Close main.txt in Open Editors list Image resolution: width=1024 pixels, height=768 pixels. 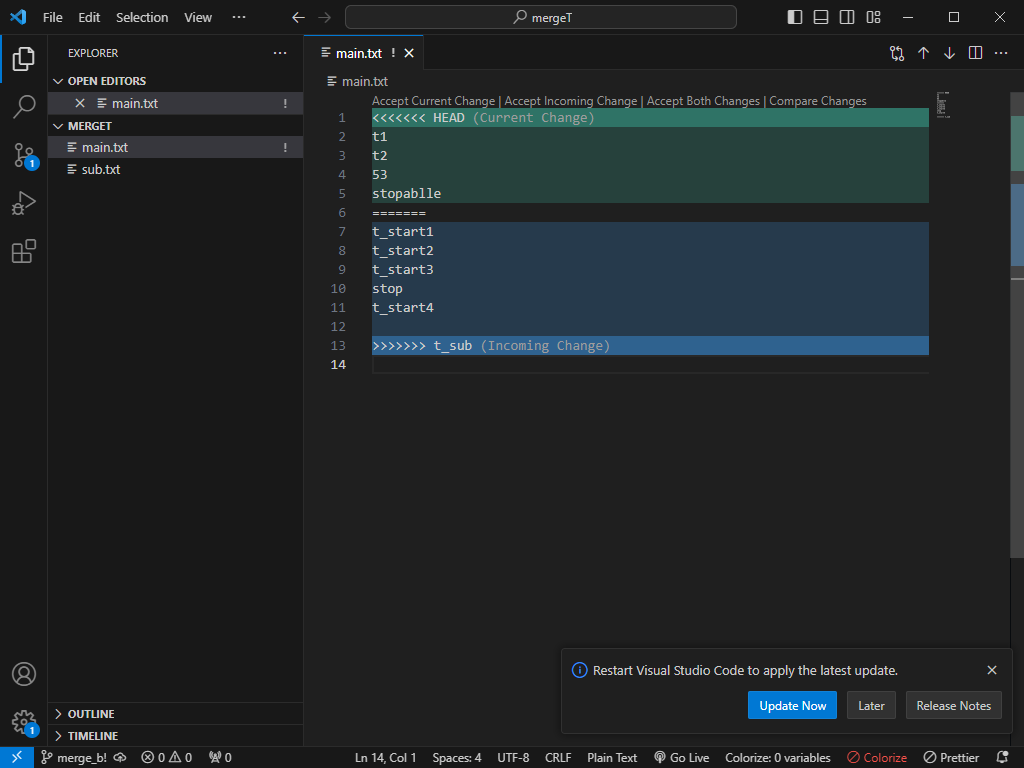coord(80,103)
